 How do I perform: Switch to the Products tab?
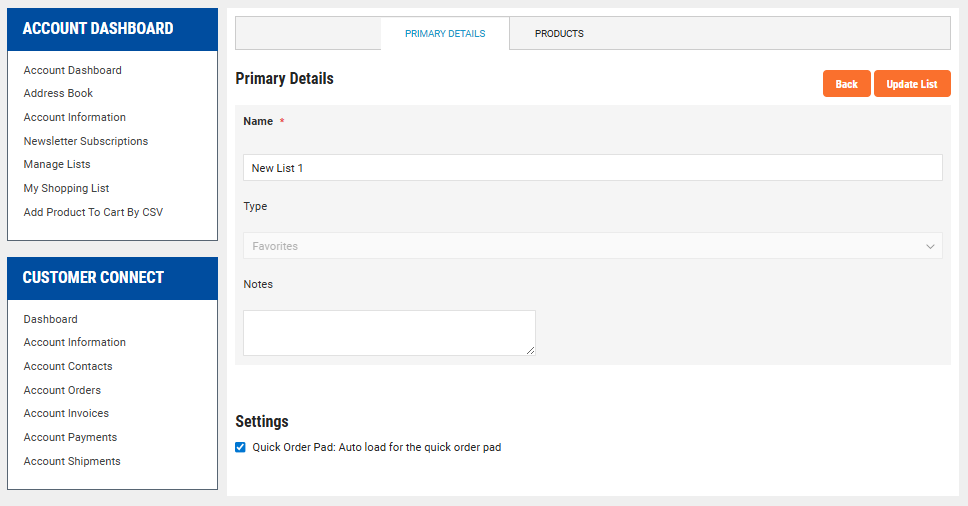click(x=559, y=33)
